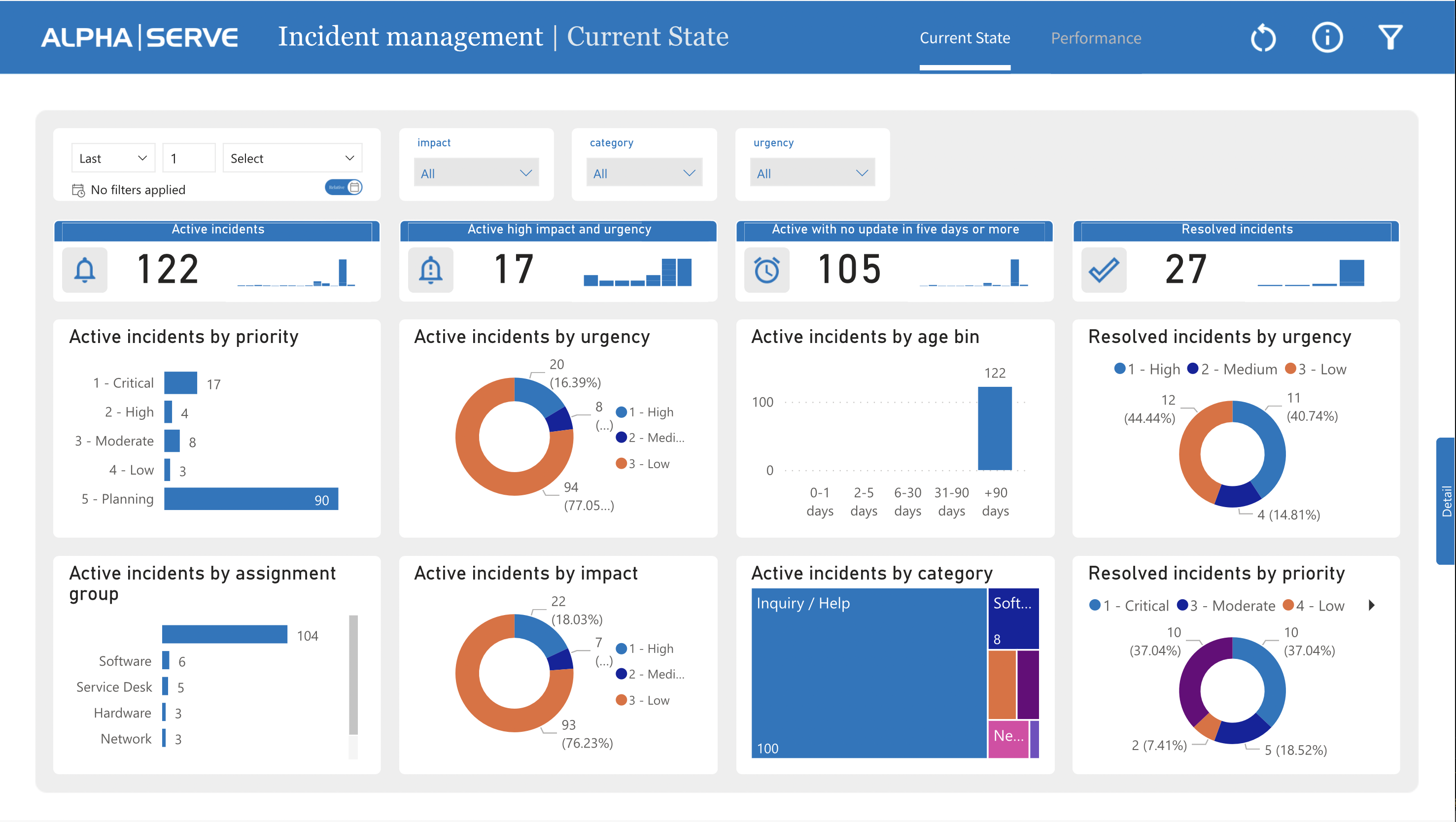Image resolution: width=1456 pixels, height=822 pixels.
Task: Open the category All dropdown
Action: [x=644, y=173]
